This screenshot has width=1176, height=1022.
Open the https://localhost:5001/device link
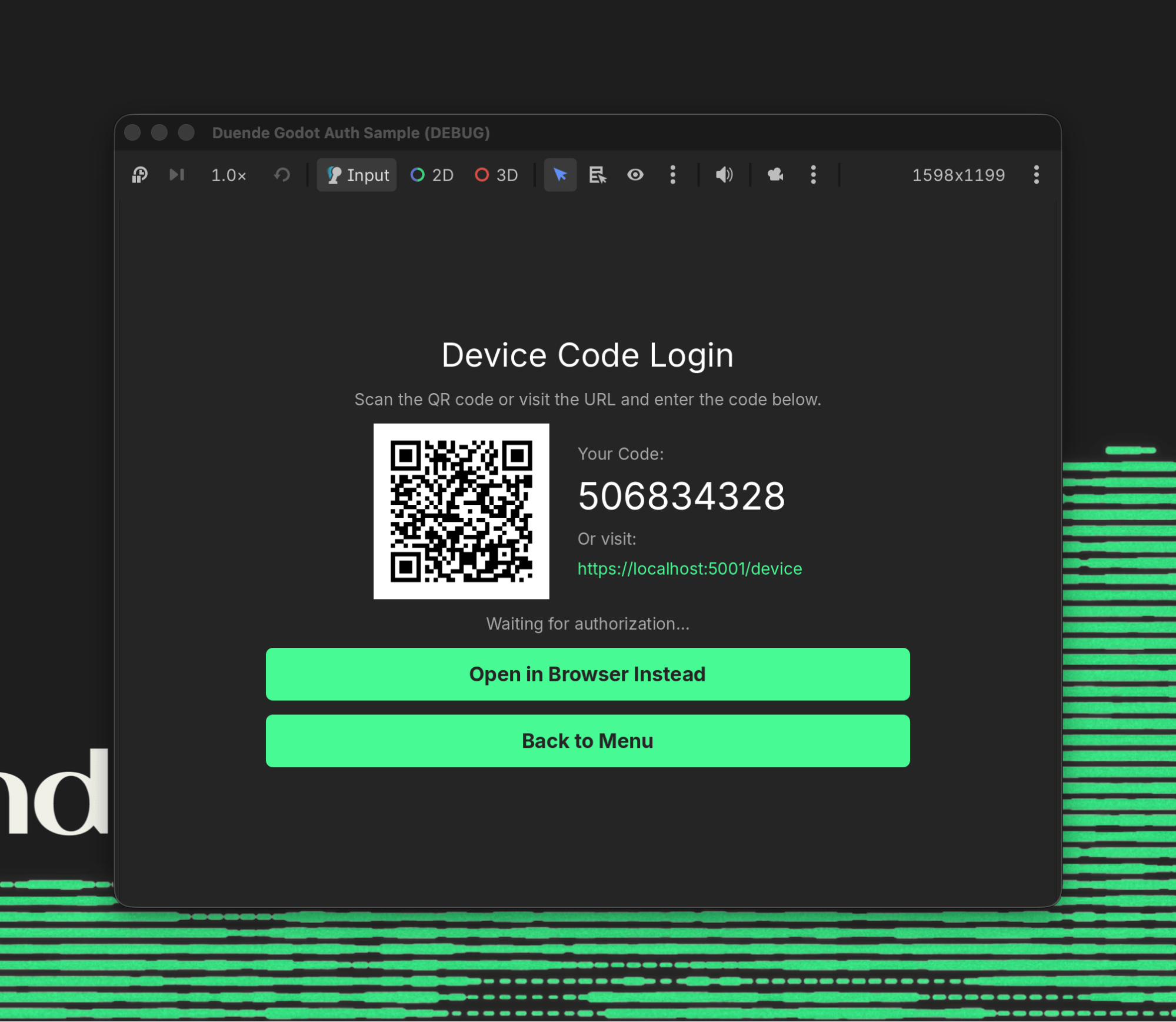[x=689, y=569]
